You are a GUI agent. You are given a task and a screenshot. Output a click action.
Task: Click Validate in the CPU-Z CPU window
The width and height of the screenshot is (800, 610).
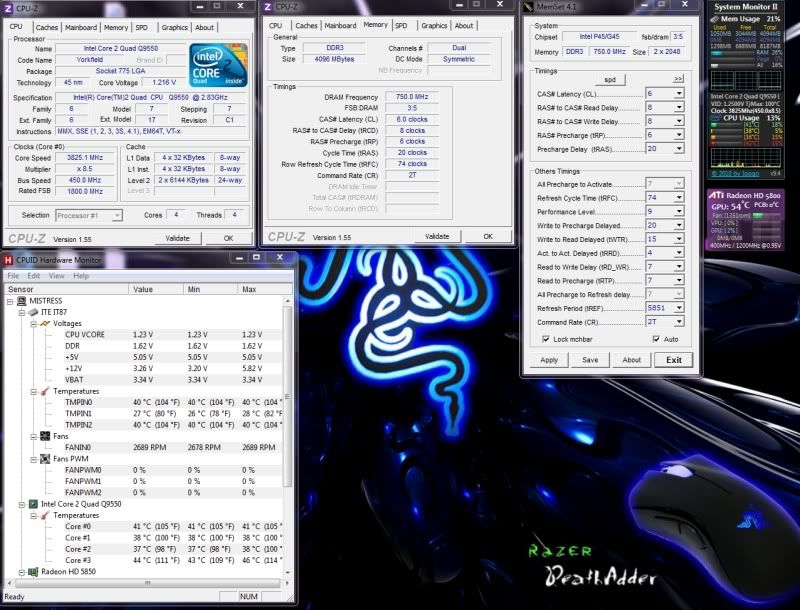tap(178, 238)
